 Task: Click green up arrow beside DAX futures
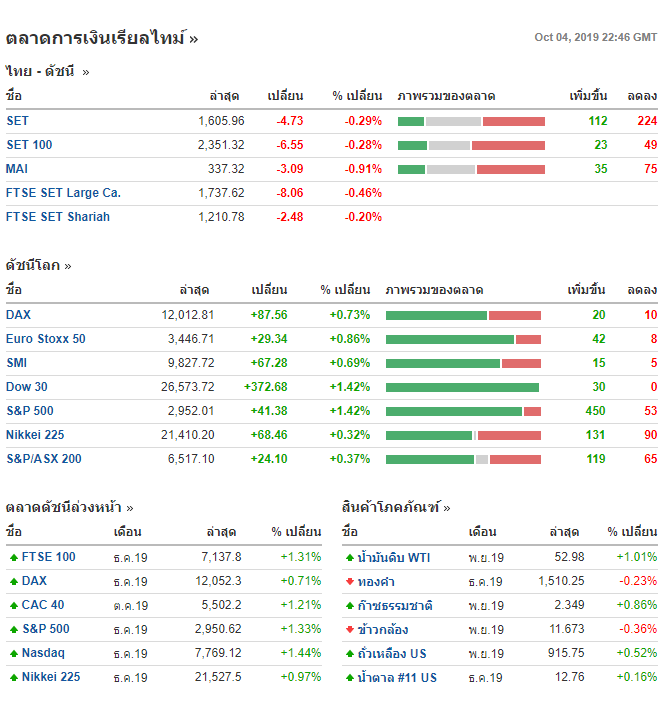tap(14, 582)
